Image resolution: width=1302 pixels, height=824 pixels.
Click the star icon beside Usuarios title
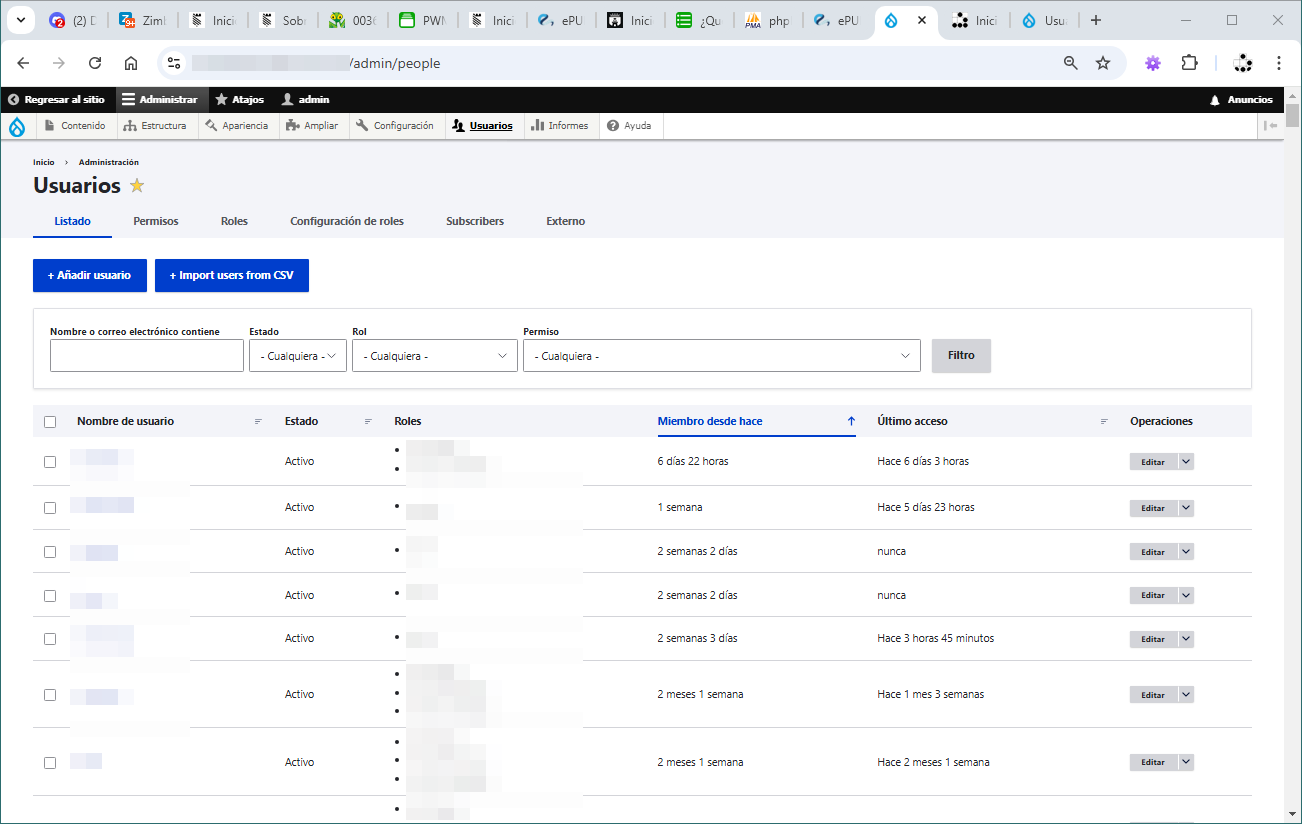tap(137, 186)
